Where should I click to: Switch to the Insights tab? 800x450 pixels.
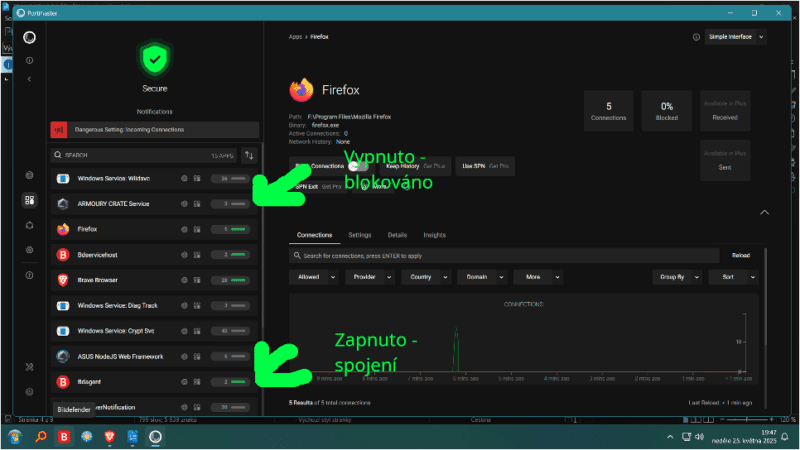[x=434, y=235]
